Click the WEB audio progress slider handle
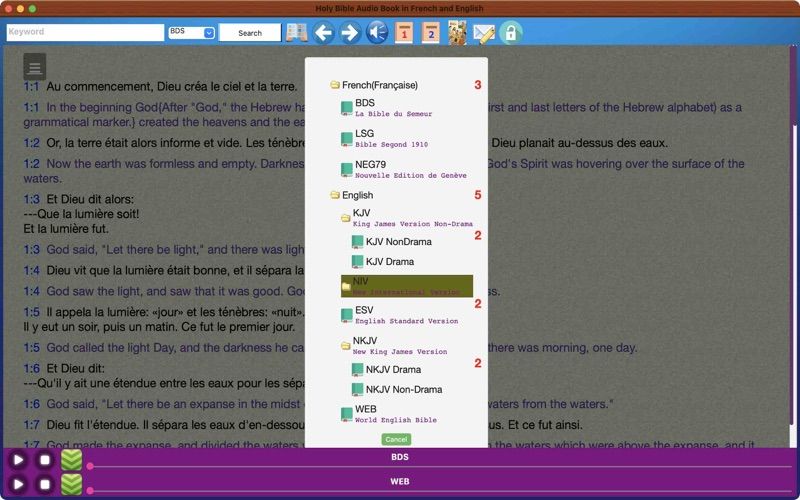Image resolution: width=800 pixels, height=500 pixels. click(x=90, y=491)
